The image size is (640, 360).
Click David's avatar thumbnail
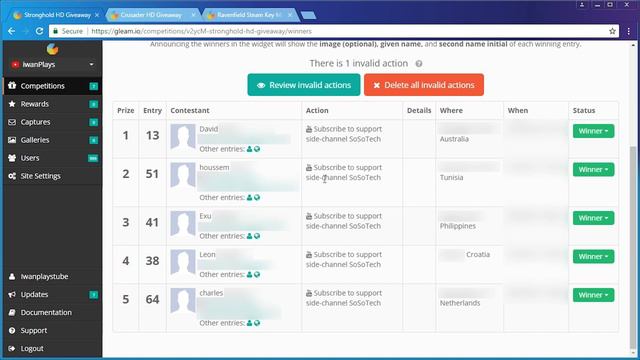(183, 136)
